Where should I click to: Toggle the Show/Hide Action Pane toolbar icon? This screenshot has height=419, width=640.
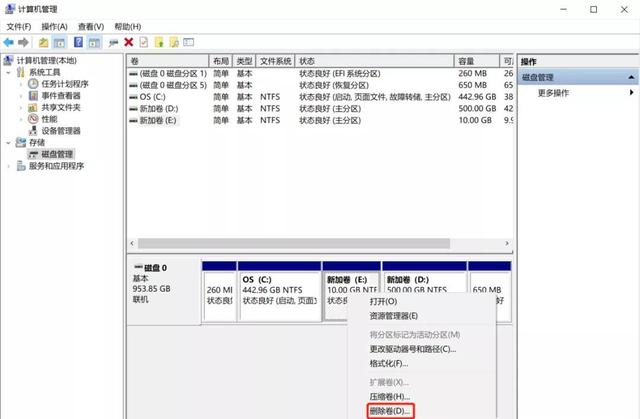pyautogui.click(x=94, y=42)
